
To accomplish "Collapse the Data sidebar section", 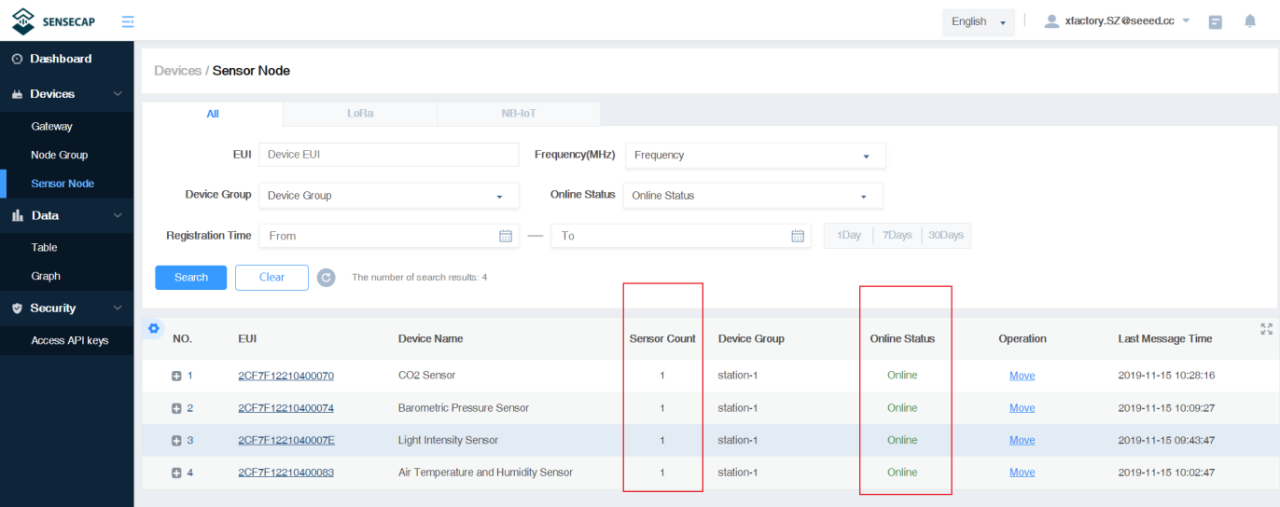I will tap(118, 216).
